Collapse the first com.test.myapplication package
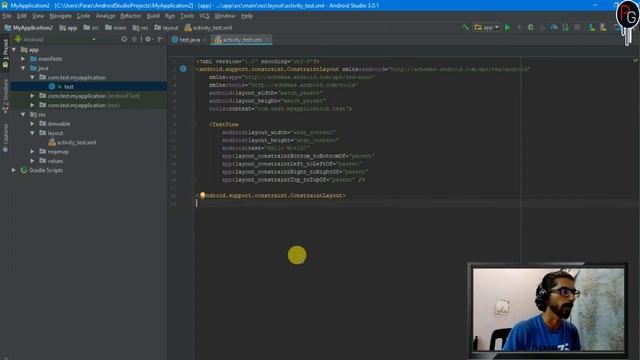Screen dimensions: 640x360 point(33,77)
